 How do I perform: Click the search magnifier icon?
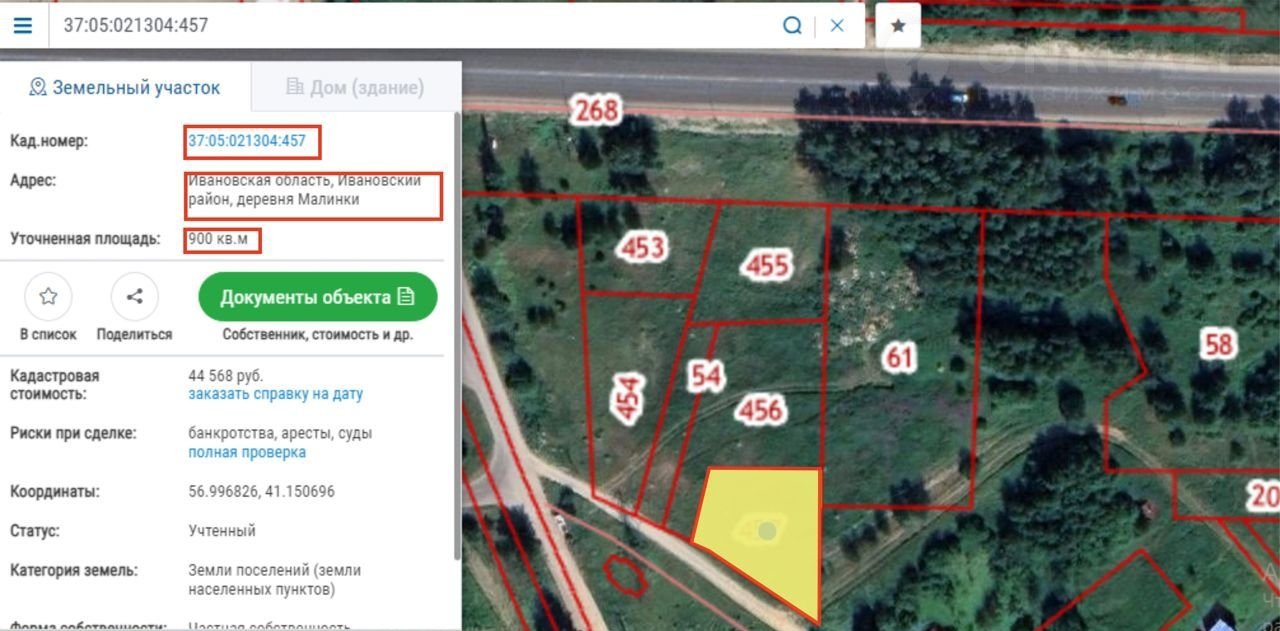point(792,25)
